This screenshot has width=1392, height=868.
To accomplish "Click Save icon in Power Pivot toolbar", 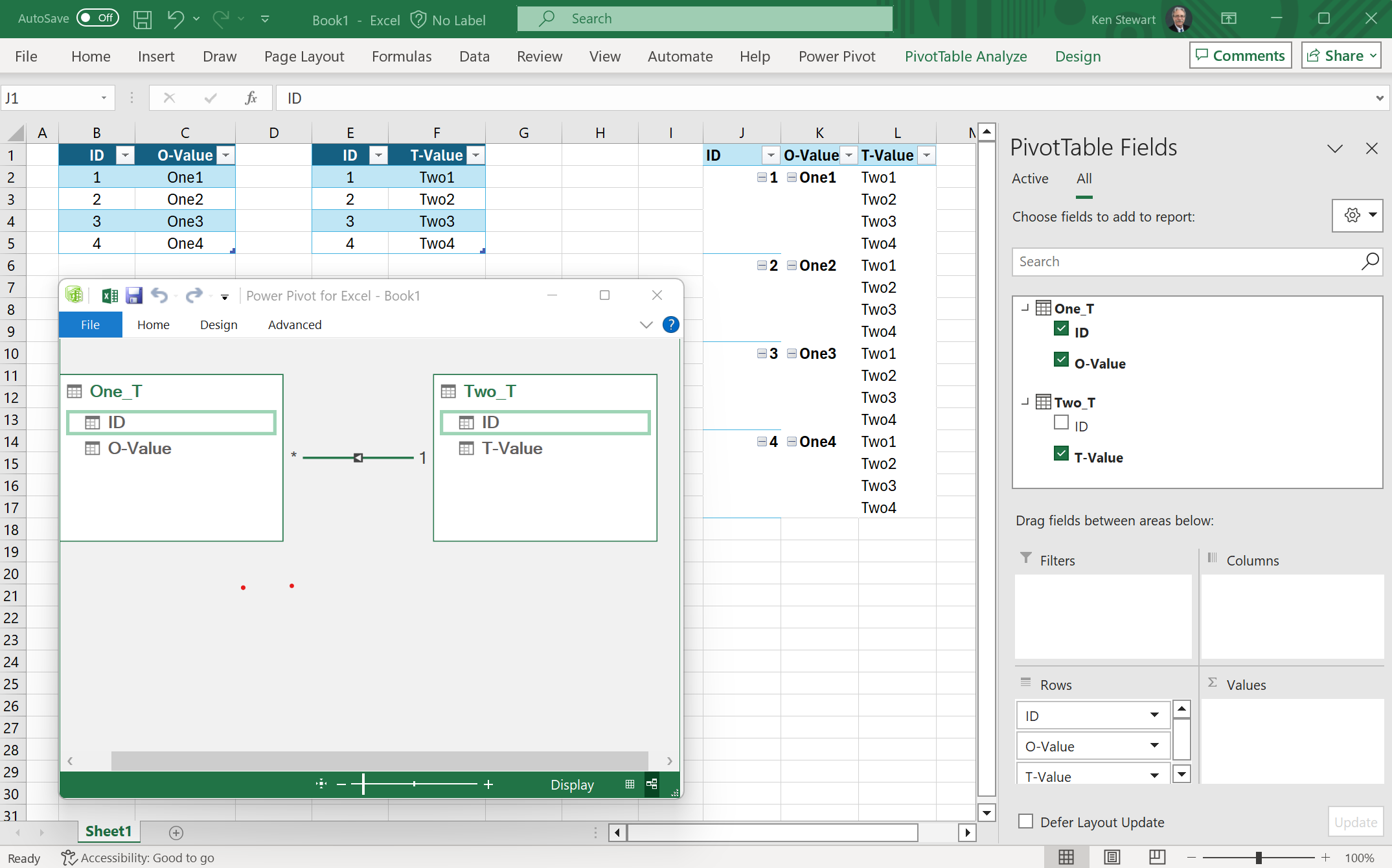I will pyautogui.click(x=134, y=295).
